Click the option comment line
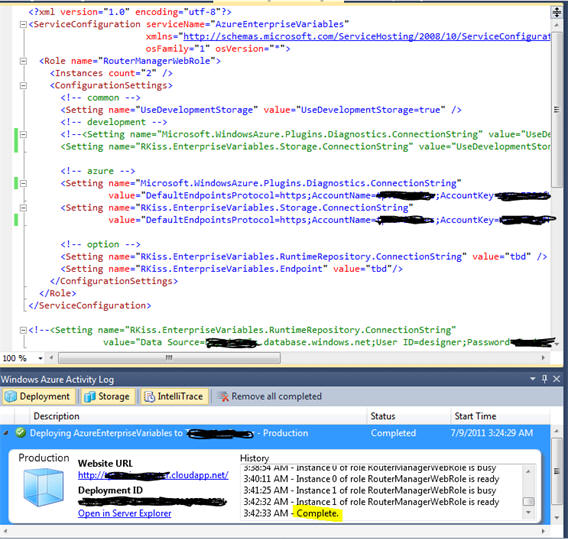Screen dimensions: 568x539 (100, 245)
